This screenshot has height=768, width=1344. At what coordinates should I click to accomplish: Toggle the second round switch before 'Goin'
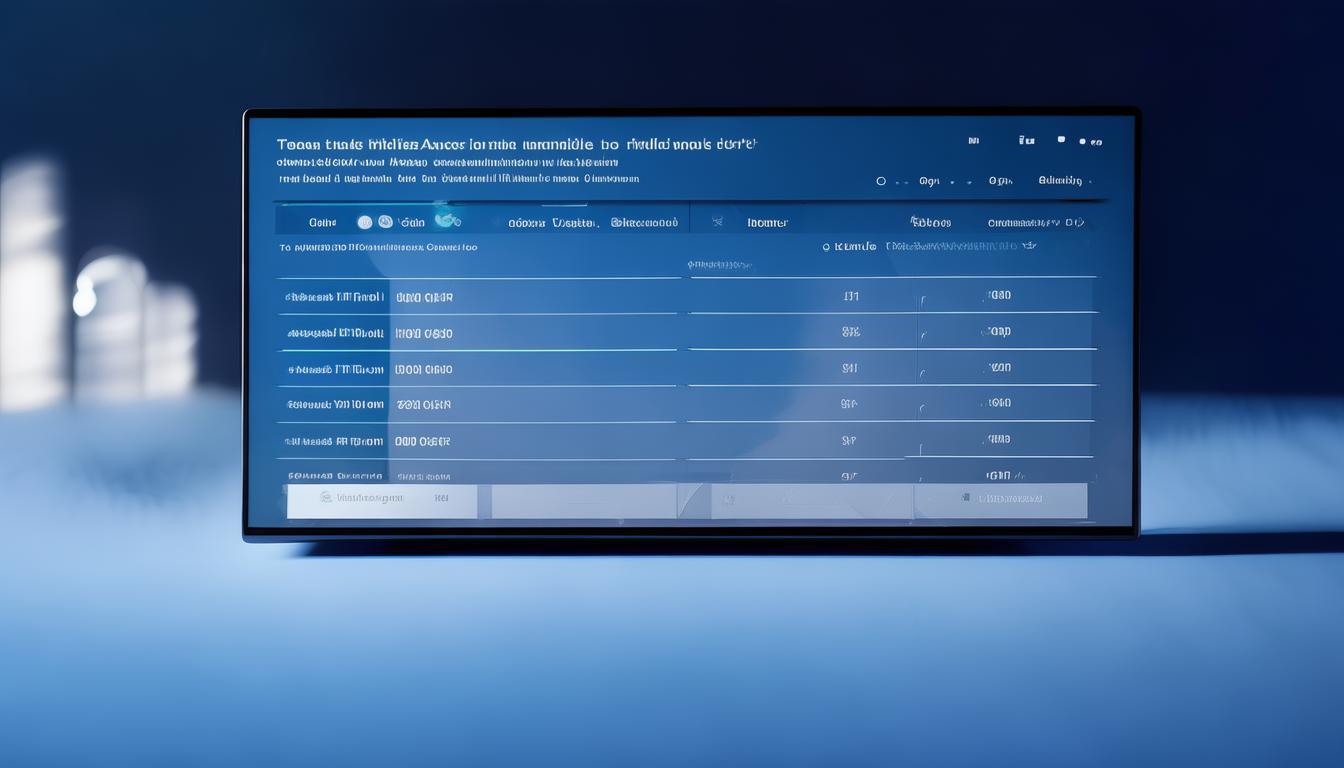tap(385, 222)
